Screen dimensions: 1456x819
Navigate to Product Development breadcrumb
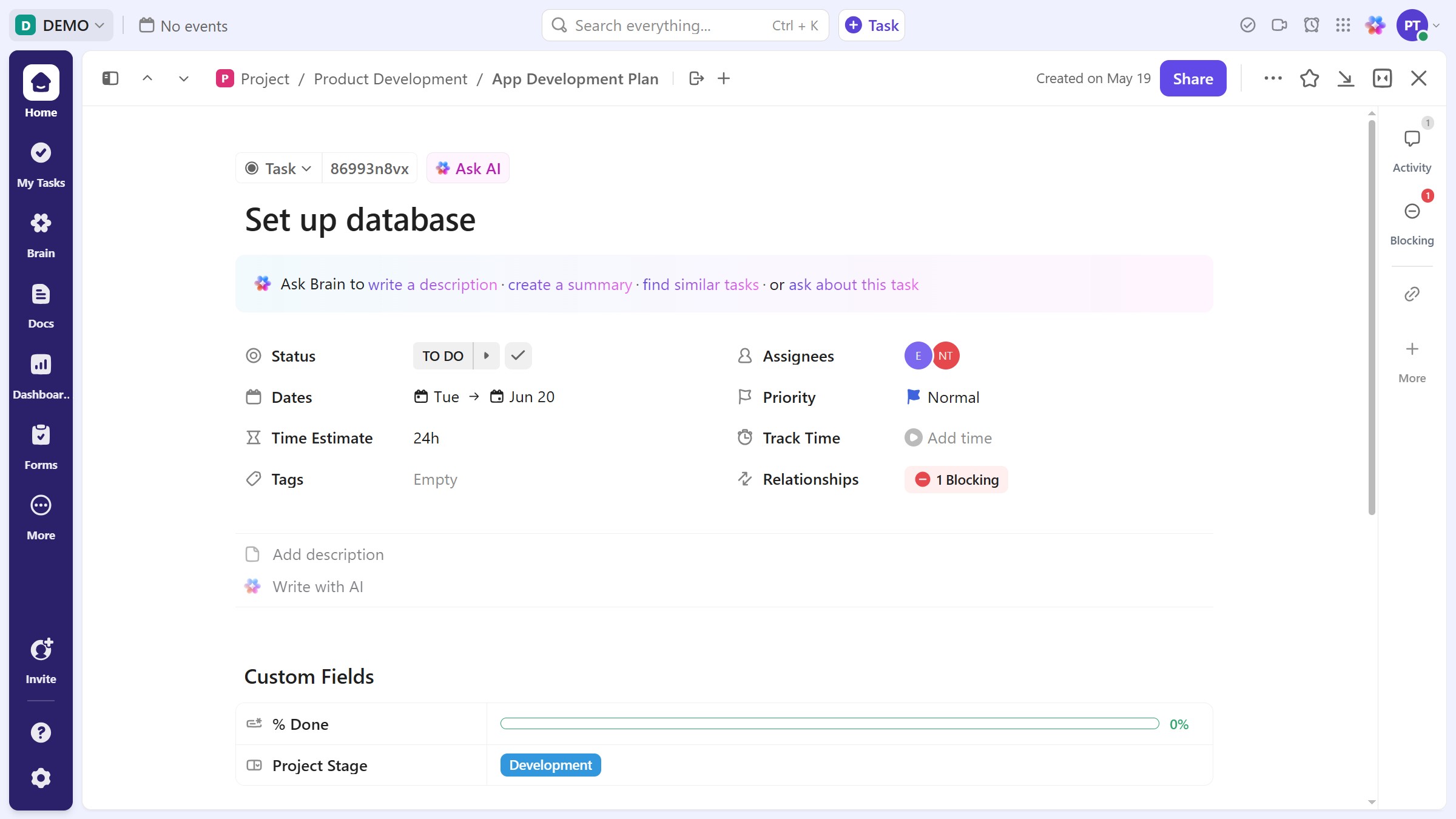click(390, 79)
